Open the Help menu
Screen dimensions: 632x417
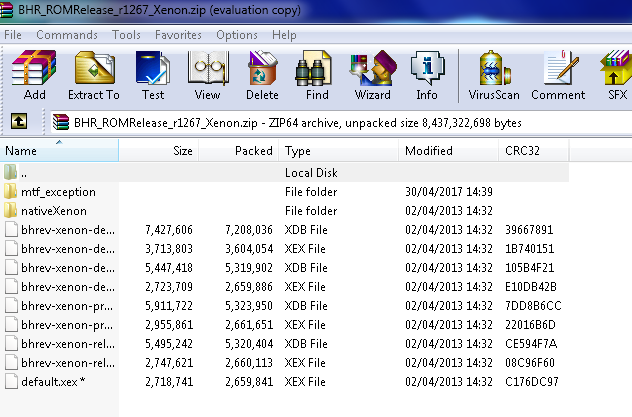[284, 35]
